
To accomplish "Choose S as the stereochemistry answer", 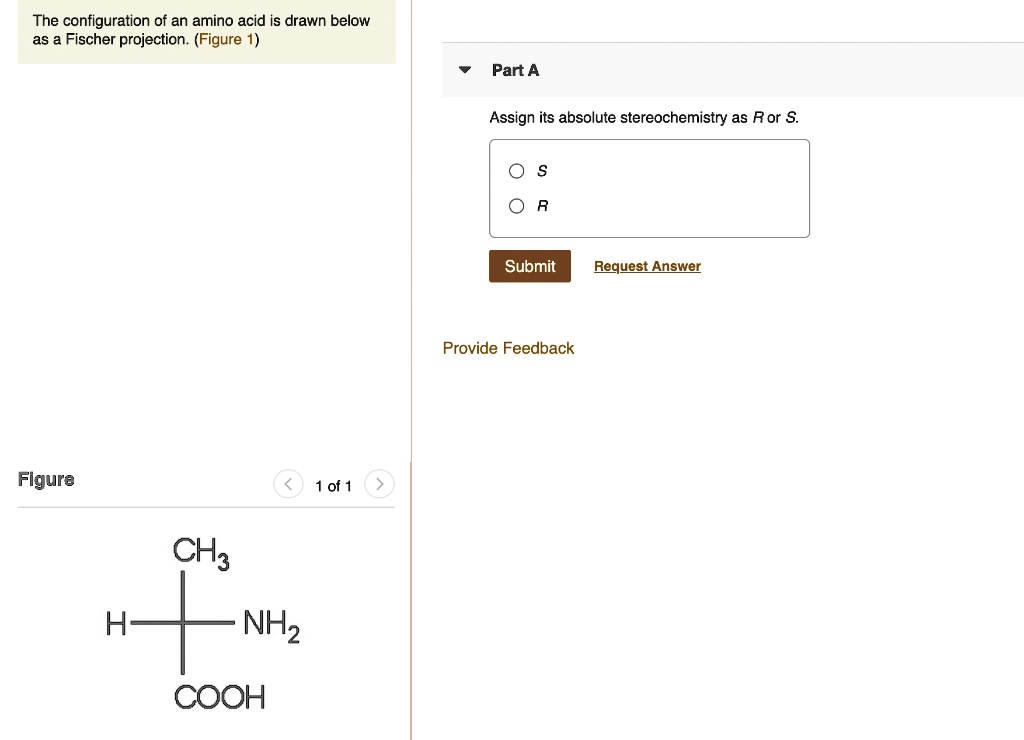I will click(x=516, y=171).
